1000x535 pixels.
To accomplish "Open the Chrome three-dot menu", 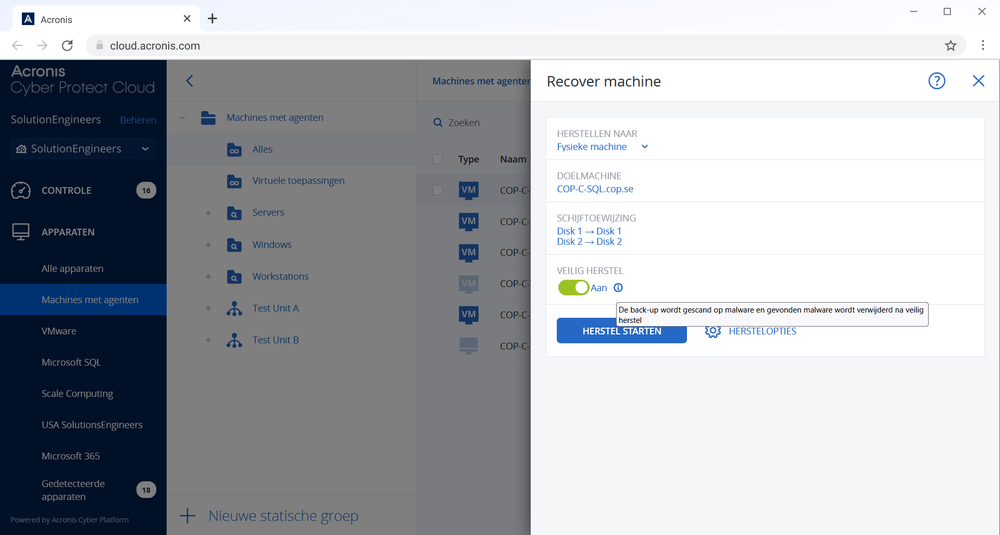I will point(983,45).
